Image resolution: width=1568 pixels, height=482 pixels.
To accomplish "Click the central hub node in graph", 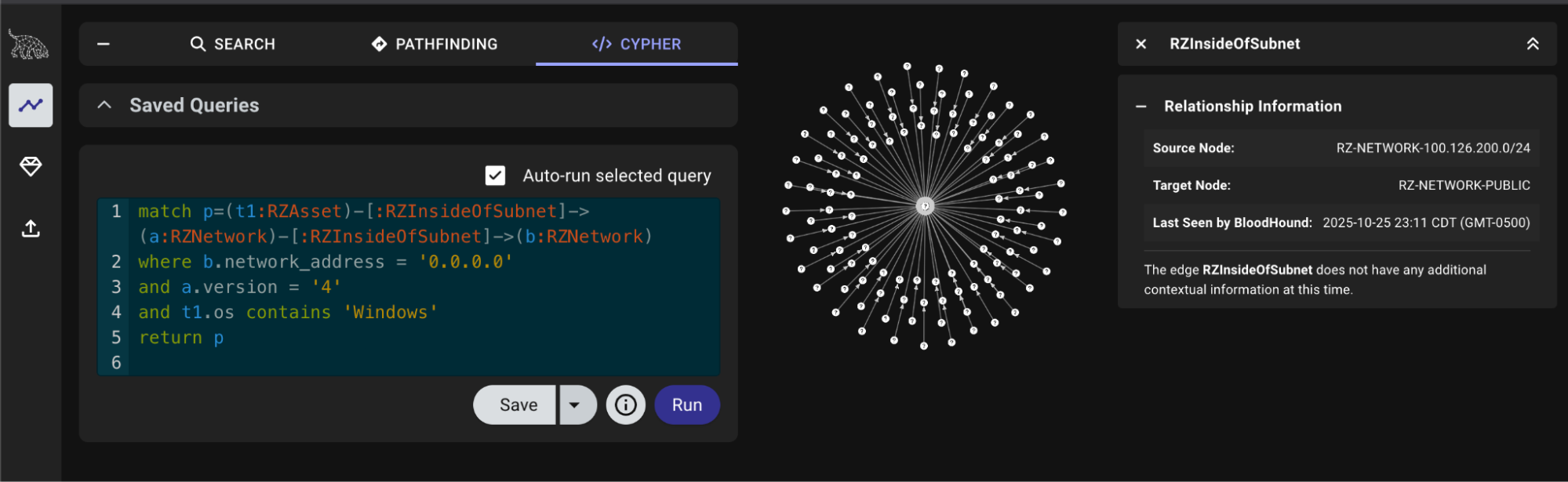I will (x=925, y=206).
